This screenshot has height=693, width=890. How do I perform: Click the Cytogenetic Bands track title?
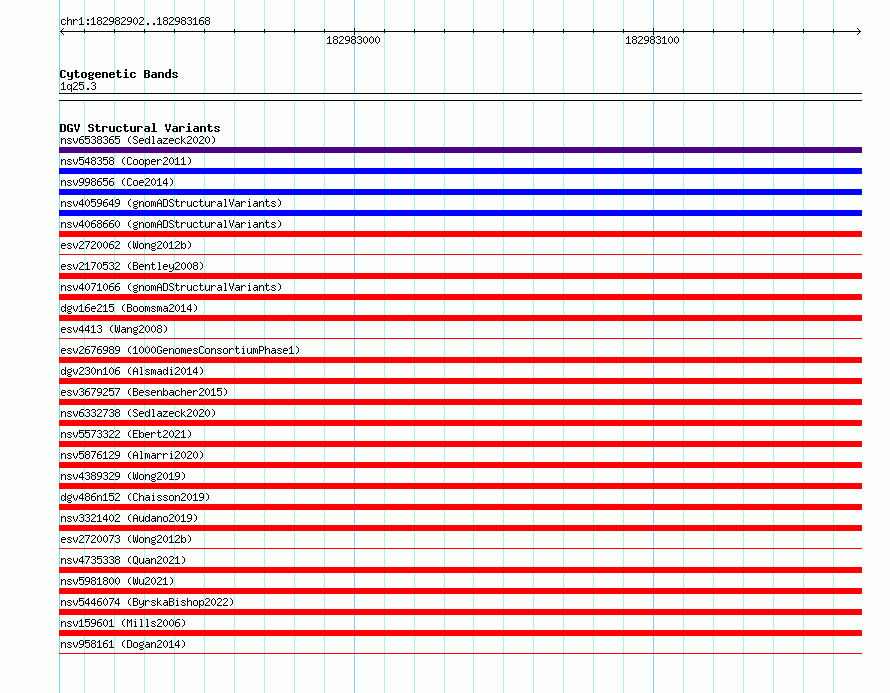tap(119, 74)
